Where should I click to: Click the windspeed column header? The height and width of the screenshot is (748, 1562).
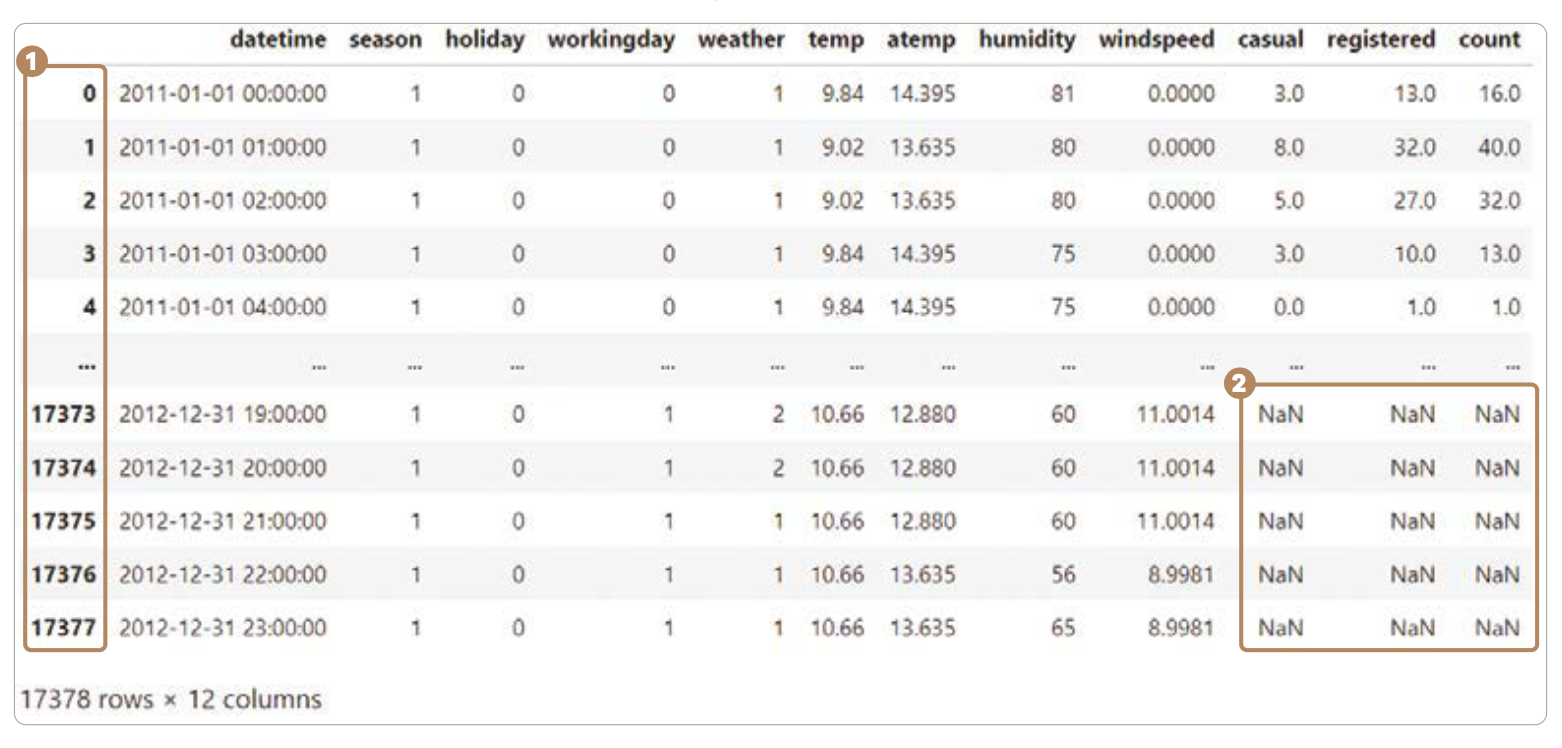[1156, 41]
